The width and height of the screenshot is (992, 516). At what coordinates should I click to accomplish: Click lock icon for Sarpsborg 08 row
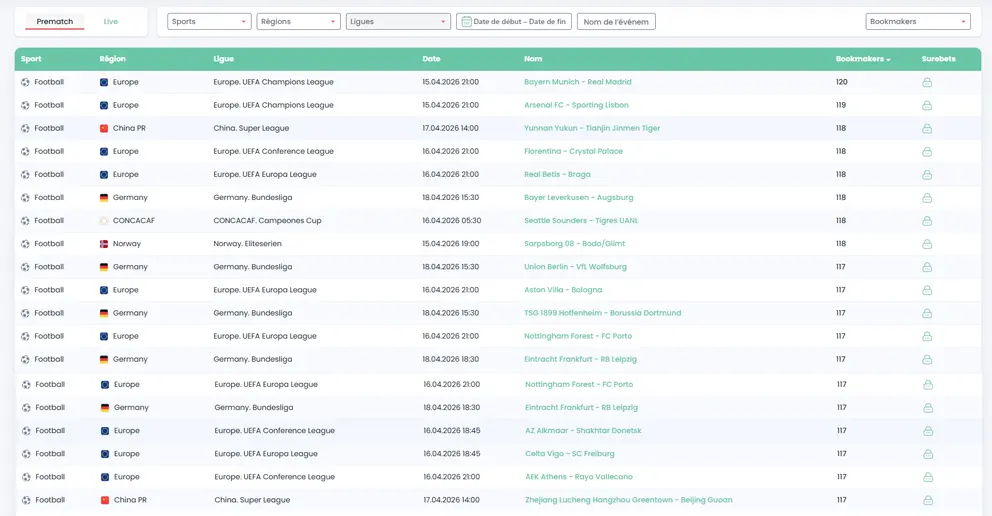(x=926, y=244)
